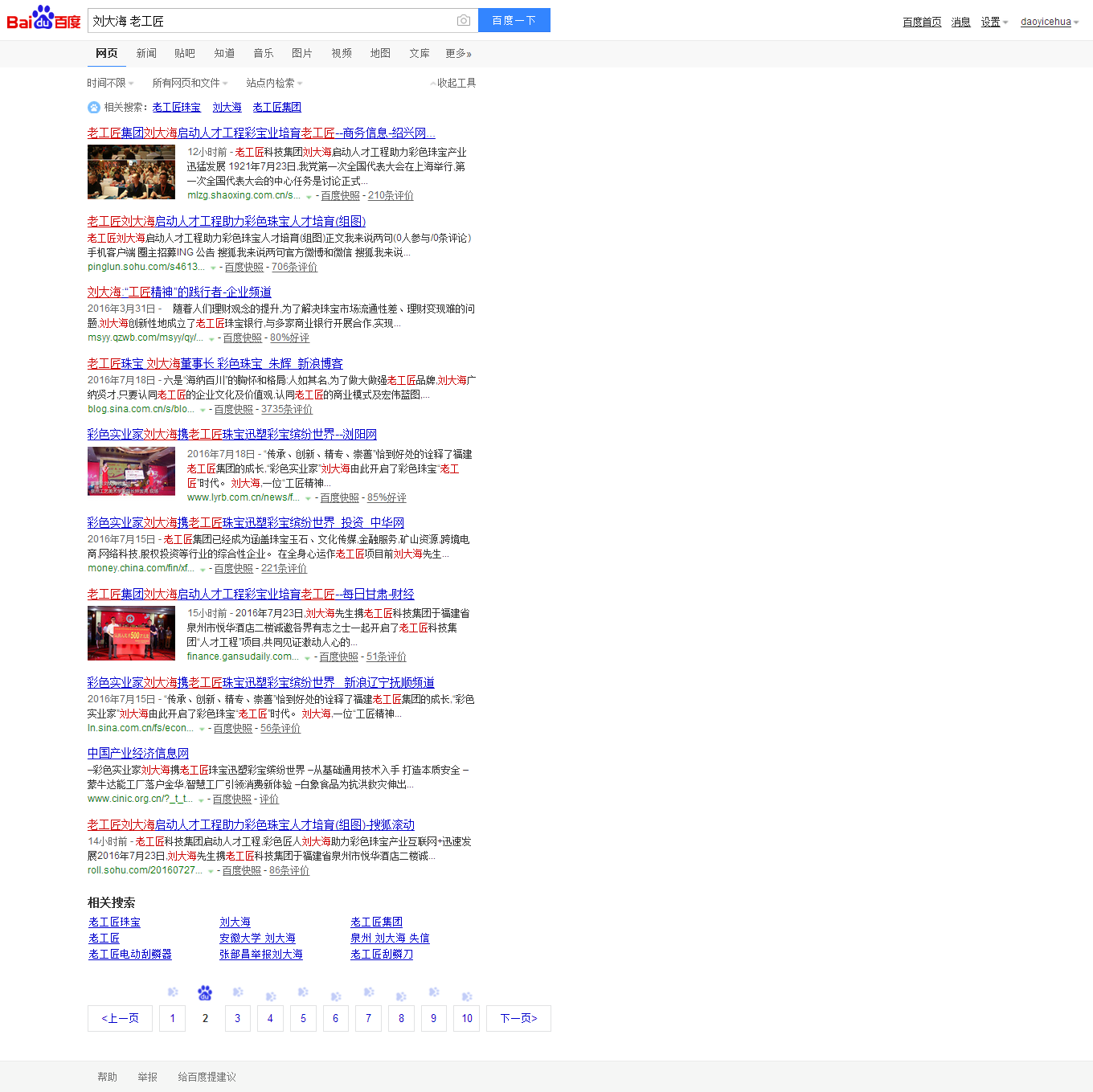Screen dimensions: 1093x1092
Task: Click thumbnail of the 浏阳网 result
Action: tap(131, 472)
